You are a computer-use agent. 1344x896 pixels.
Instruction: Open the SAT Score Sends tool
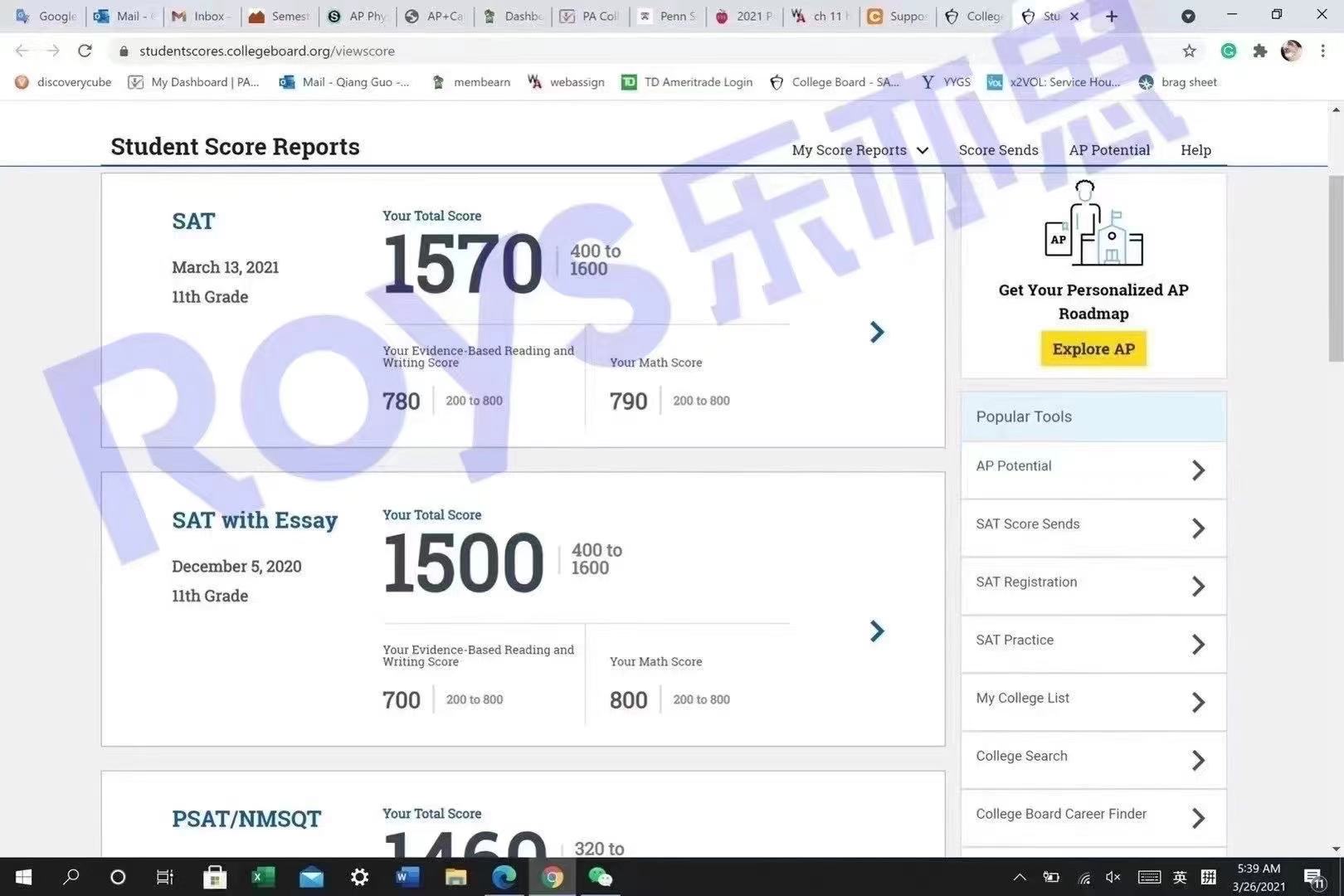[x=1093, y=528]
